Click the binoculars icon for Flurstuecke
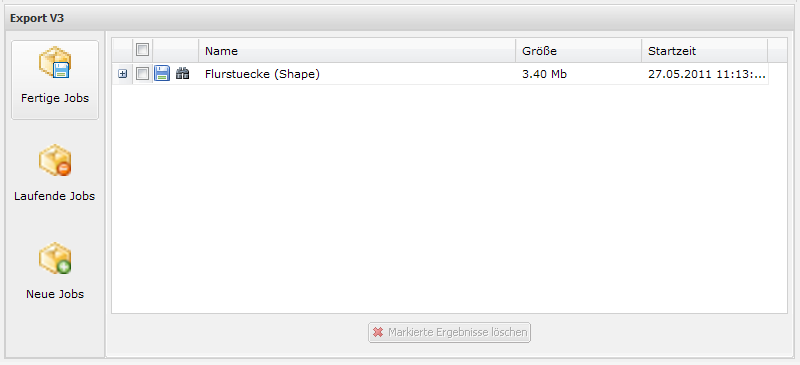Viewport: 800px width, 365px height. tap(182, 74)
